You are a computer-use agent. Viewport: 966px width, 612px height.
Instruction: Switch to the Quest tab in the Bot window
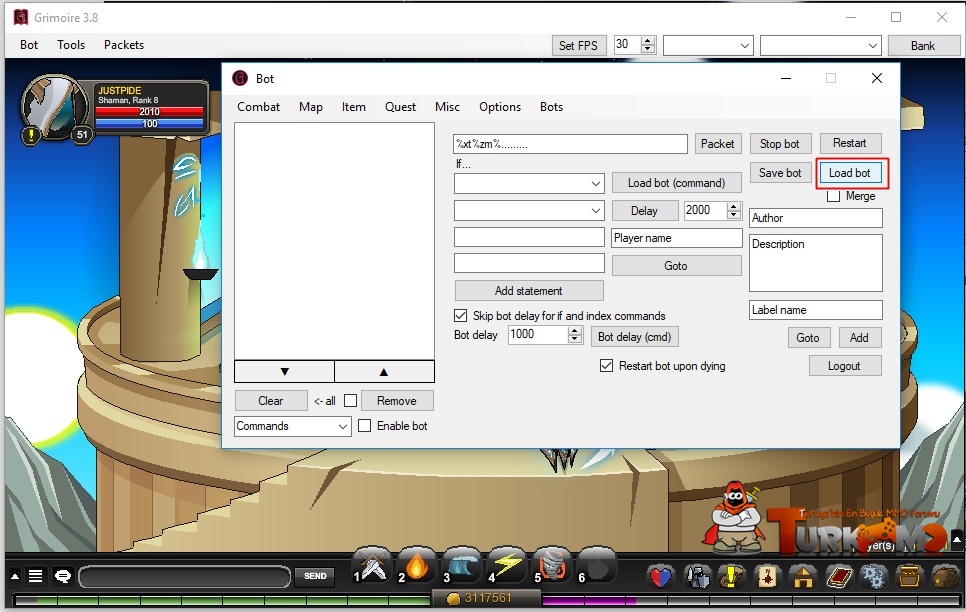(400, 107)
